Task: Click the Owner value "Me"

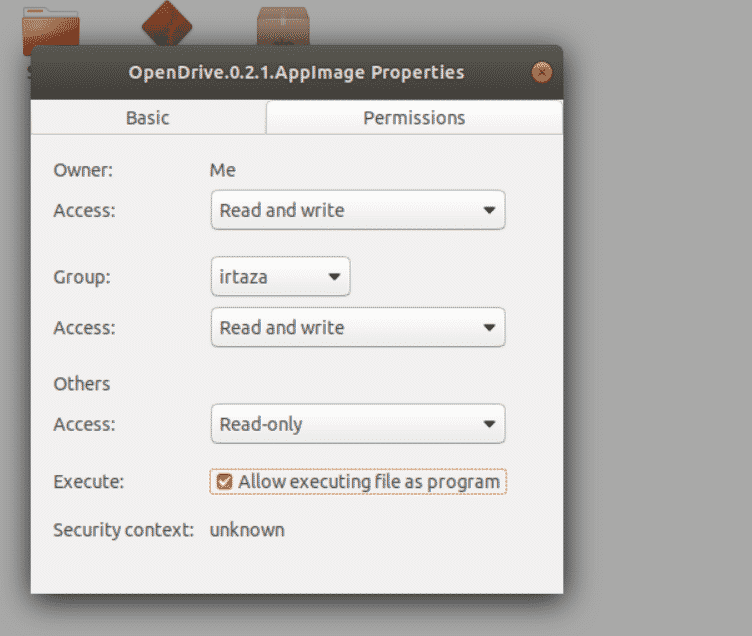Action: click(223, 170)
